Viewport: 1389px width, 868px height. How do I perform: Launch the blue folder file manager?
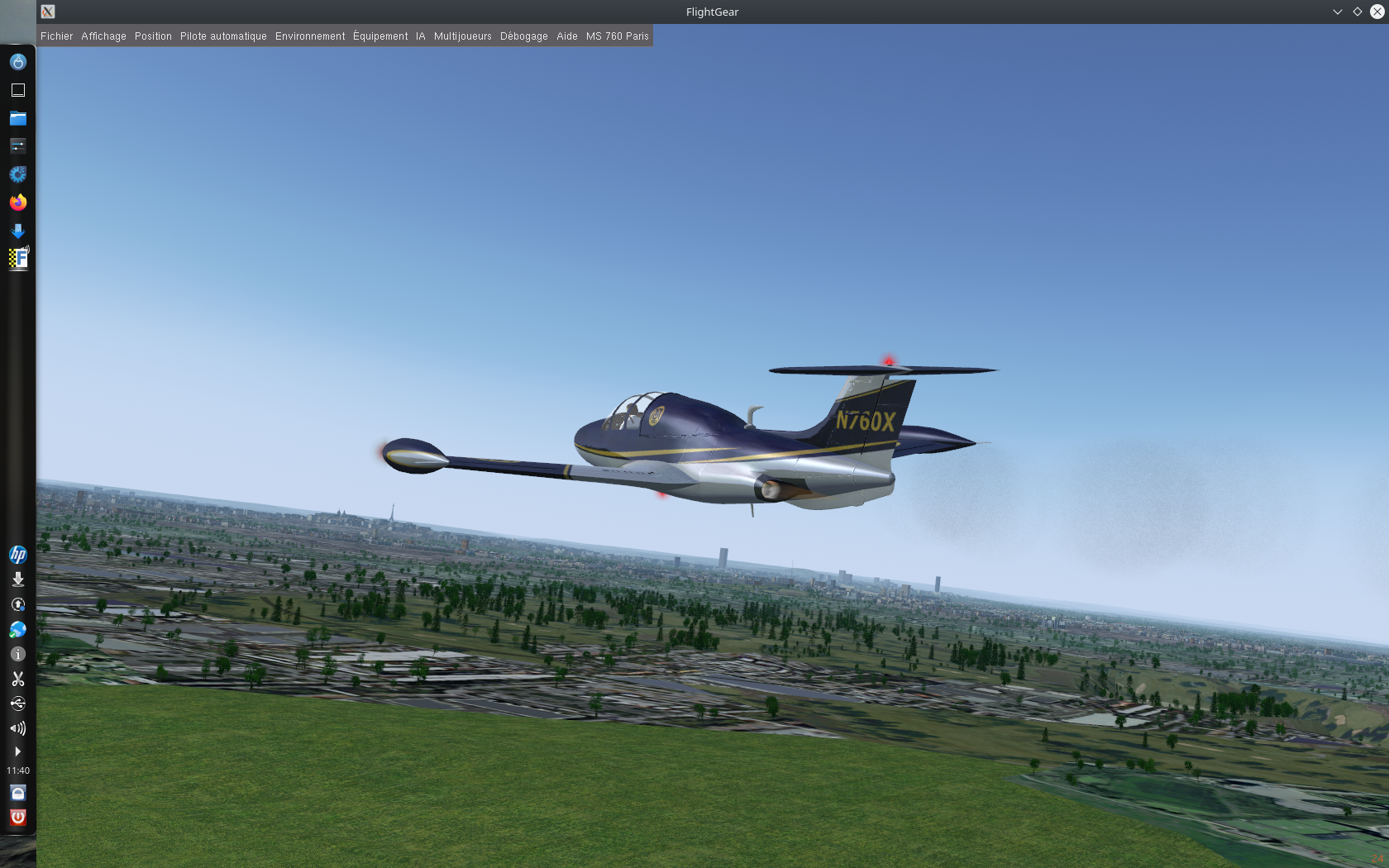[x=18, y=118]
